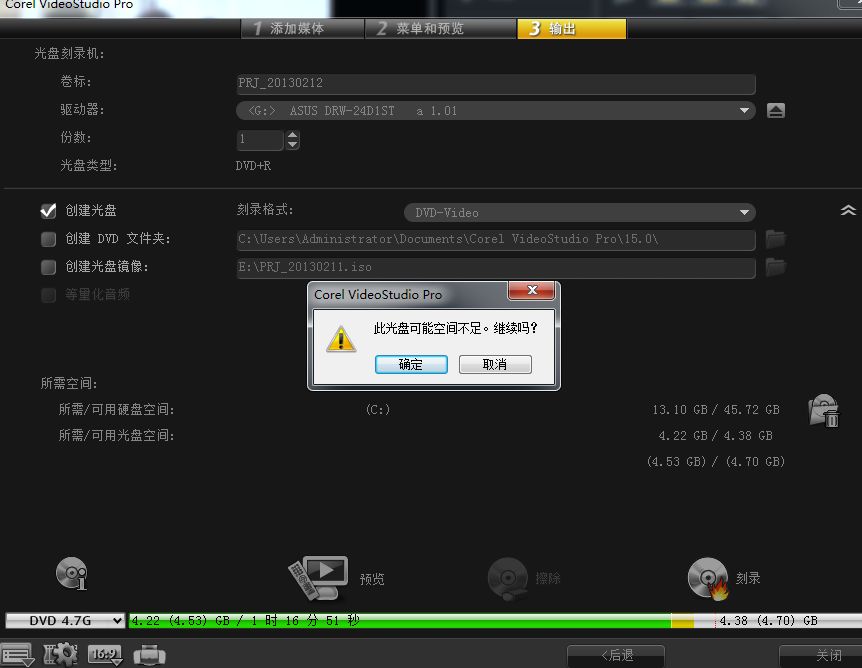Image resolution: width=862 pixels, height=668 pixels.
Task: Open the disc information icon at bottom left
Action: point(72,573)
